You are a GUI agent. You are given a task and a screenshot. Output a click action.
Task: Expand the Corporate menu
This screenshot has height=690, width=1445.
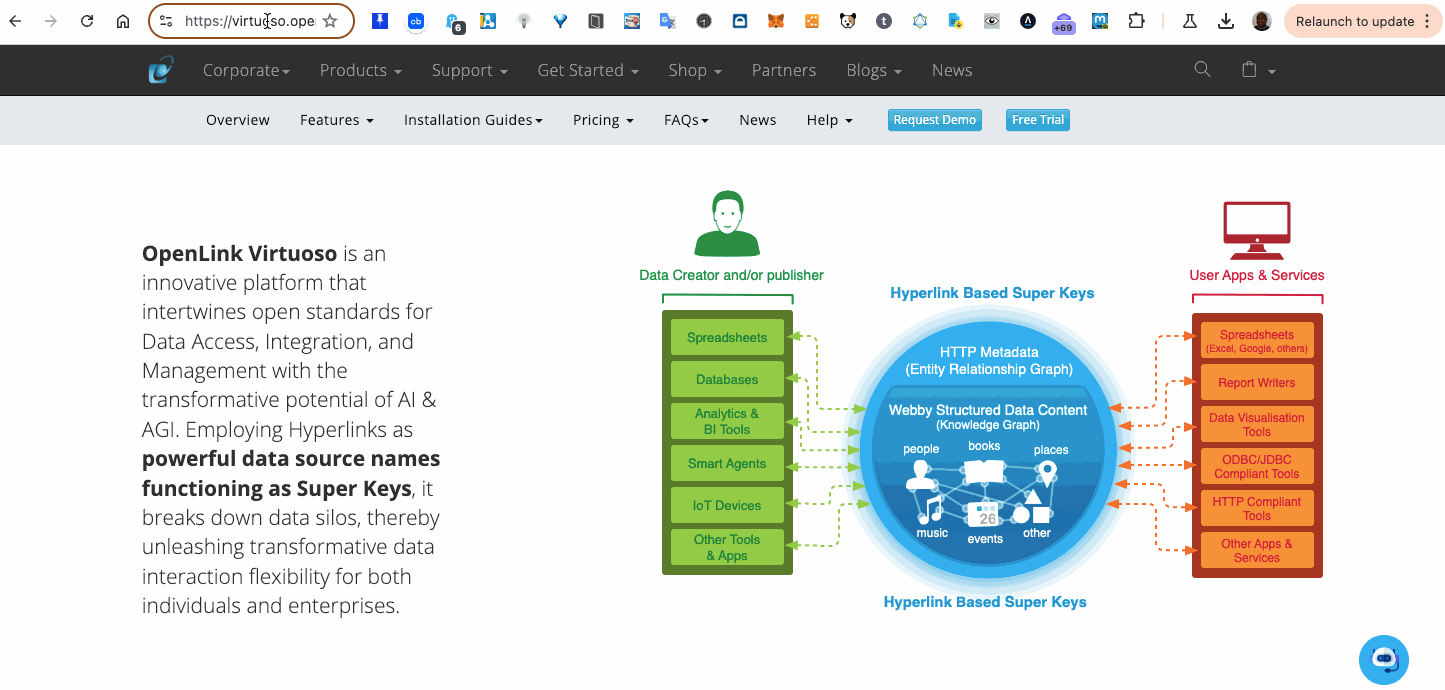click(x=246, y=70)
